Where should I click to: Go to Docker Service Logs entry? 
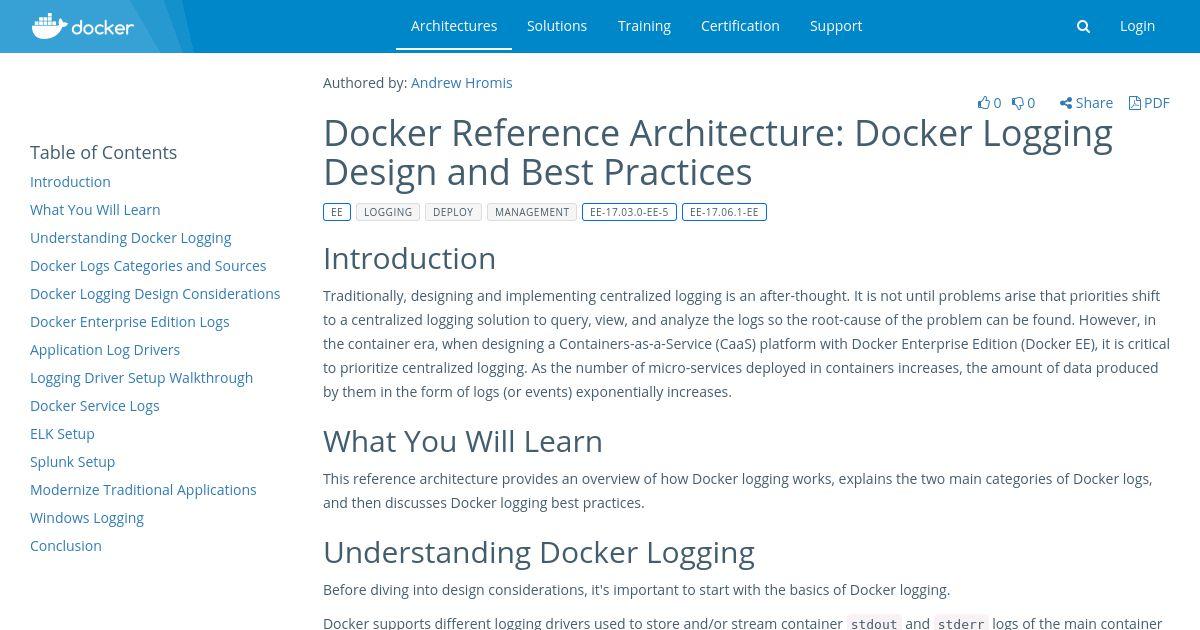95,406
